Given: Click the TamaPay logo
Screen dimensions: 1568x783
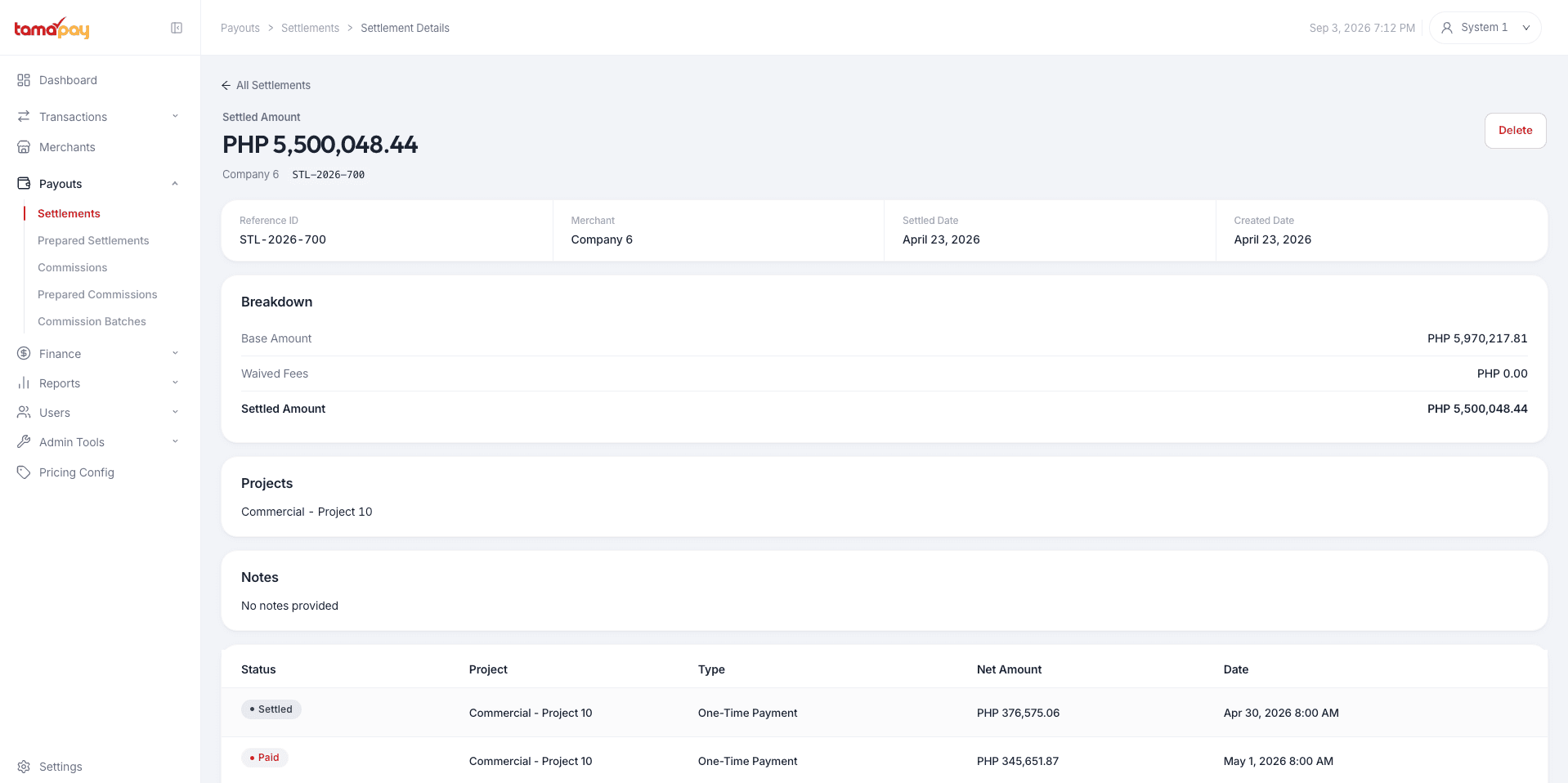Looking at the screenshot, I should tap(52, 29).
